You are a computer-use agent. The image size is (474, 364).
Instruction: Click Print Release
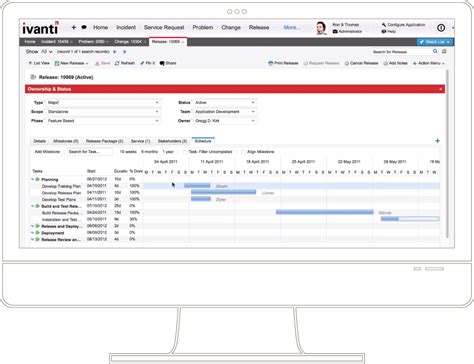[283, 63]
